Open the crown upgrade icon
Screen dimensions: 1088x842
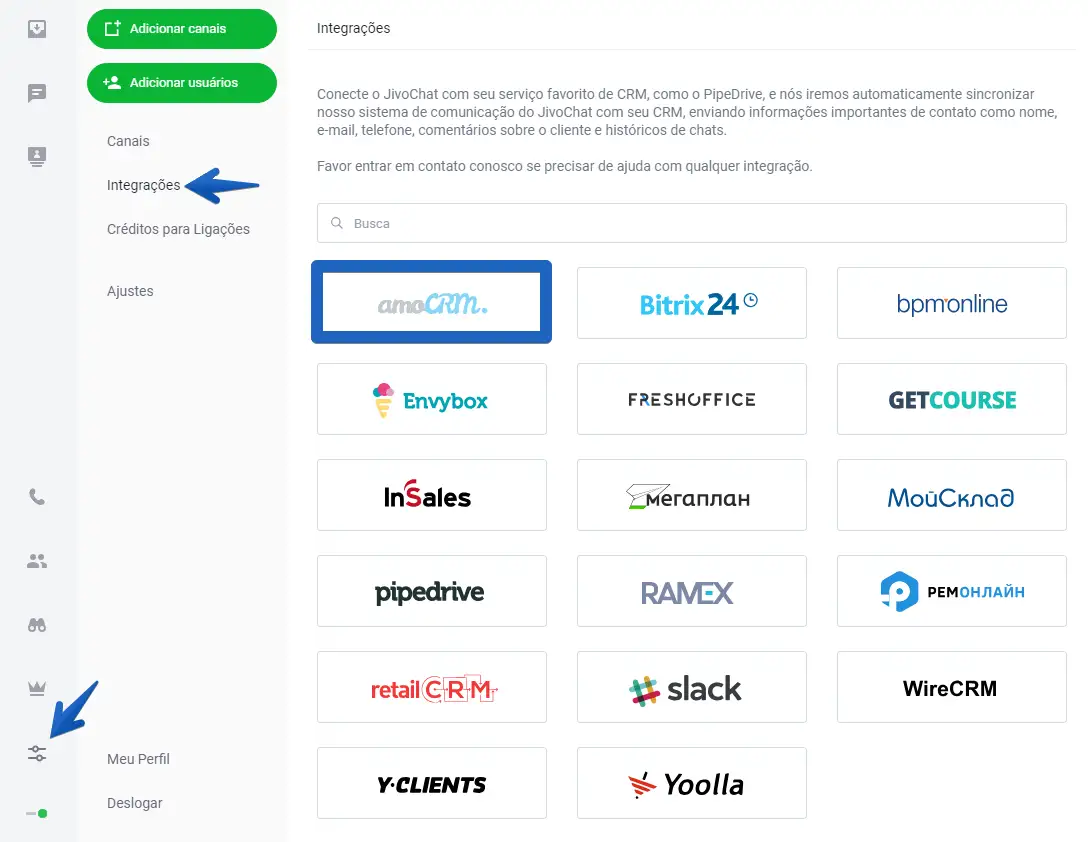pyautogui.click(x=37, y=689)
